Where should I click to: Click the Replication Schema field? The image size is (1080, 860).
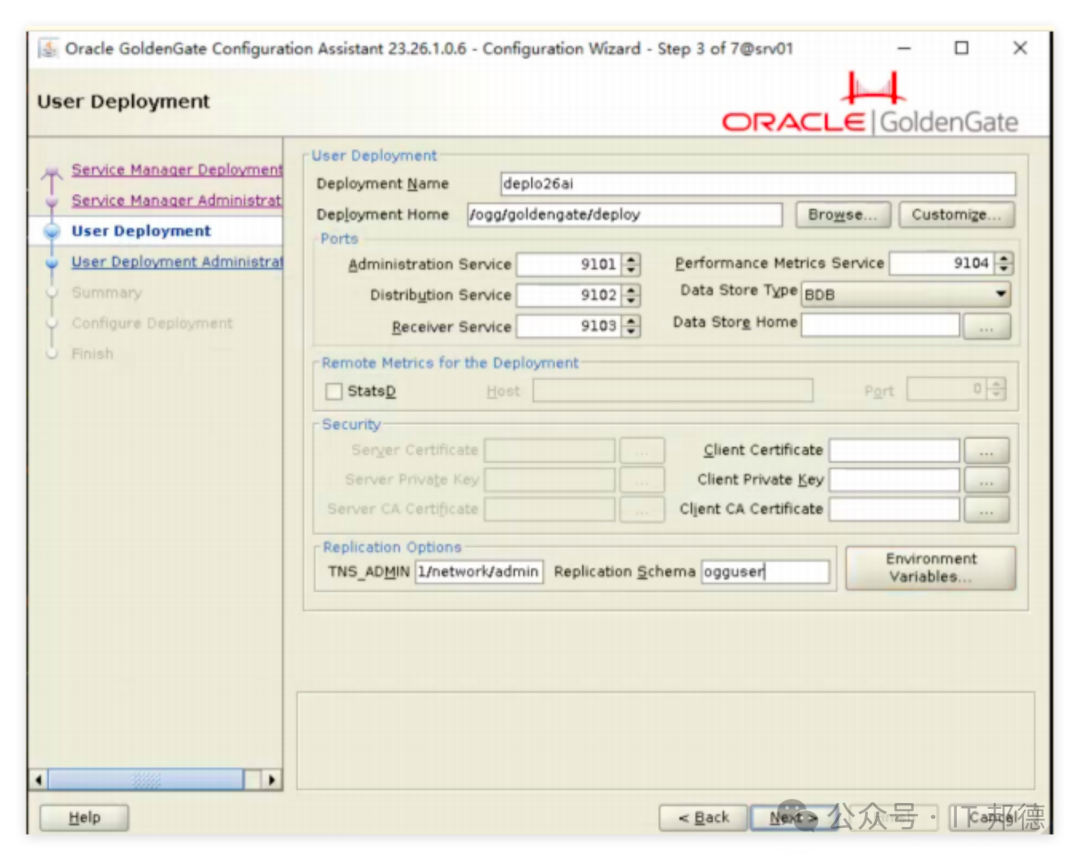click(765, 571)
